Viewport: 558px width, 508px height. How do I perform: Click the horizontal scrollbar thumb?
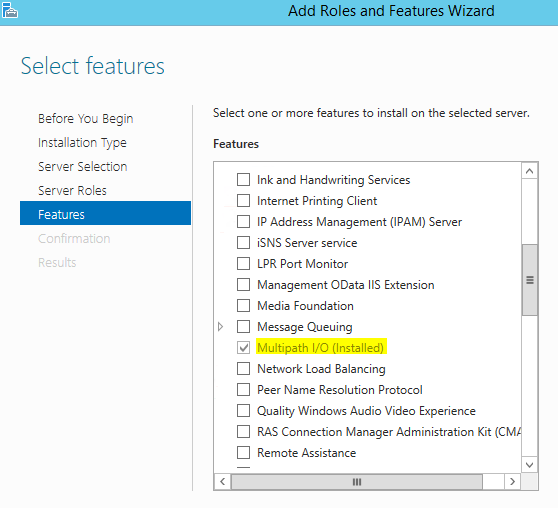(357, 482)
